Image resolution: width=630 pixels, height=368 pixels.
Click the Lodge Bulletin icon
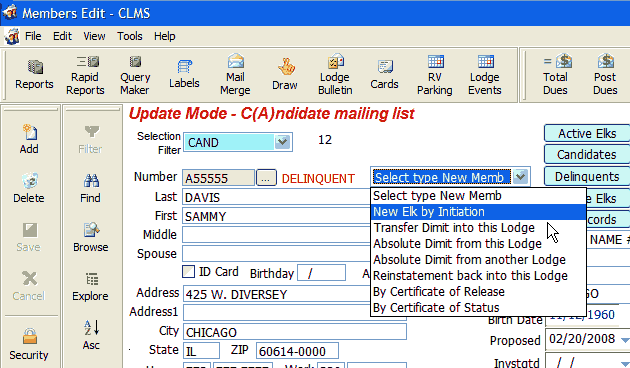point(335,75)
